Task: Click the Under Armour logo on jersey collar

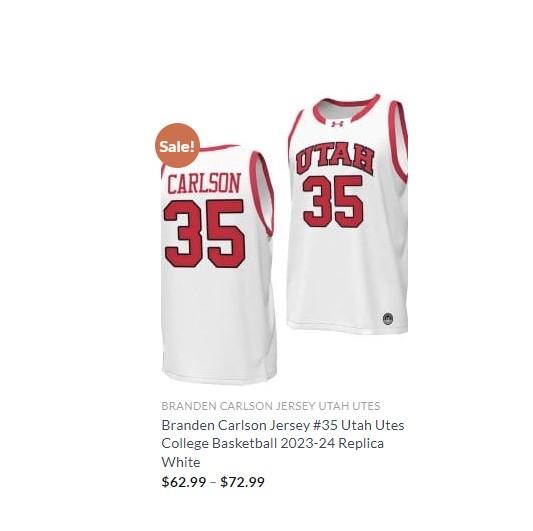Action: (337, 124)
